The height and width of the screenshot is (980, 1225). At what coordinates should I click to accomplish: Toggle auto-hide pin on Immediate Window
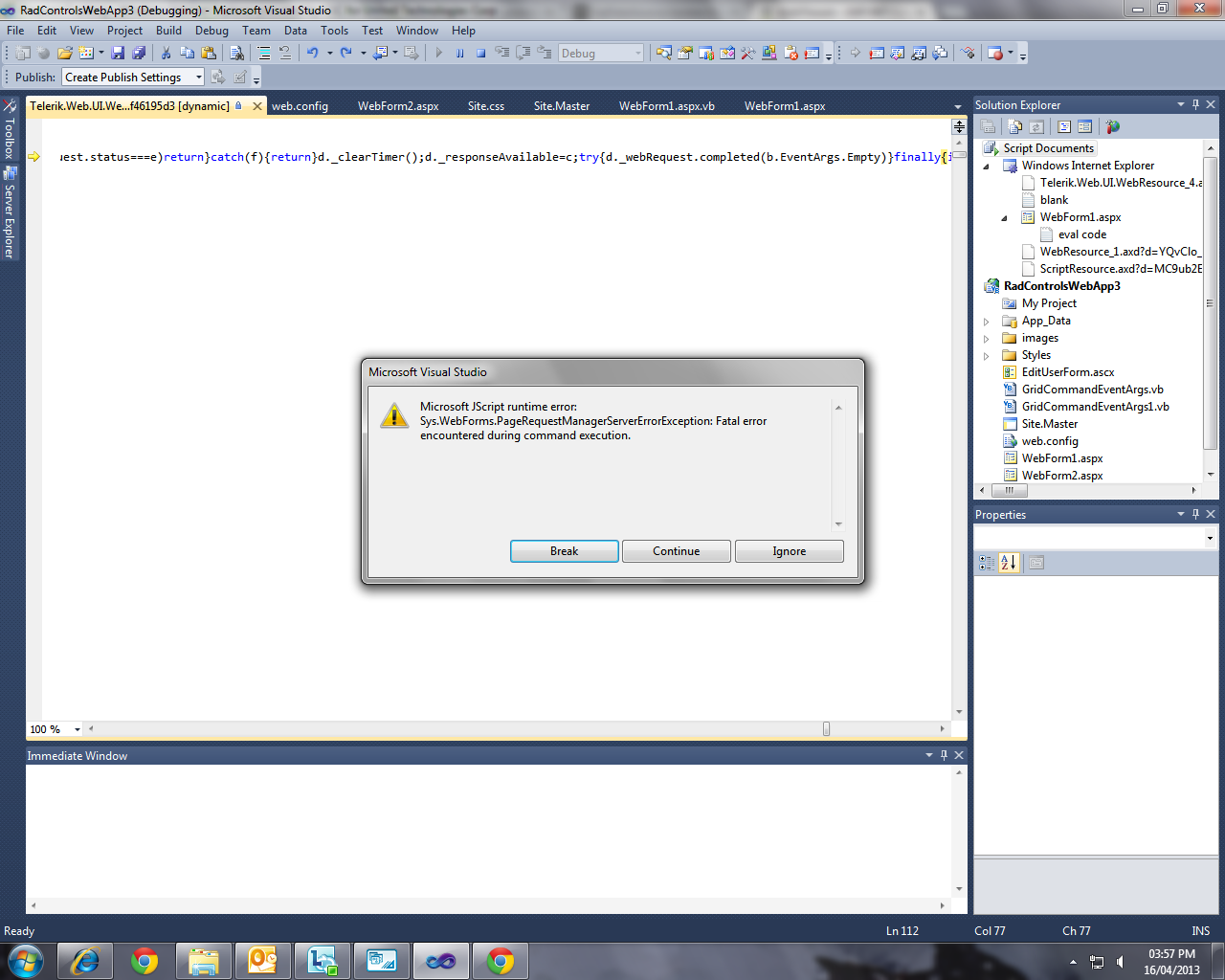pos(944,755)
